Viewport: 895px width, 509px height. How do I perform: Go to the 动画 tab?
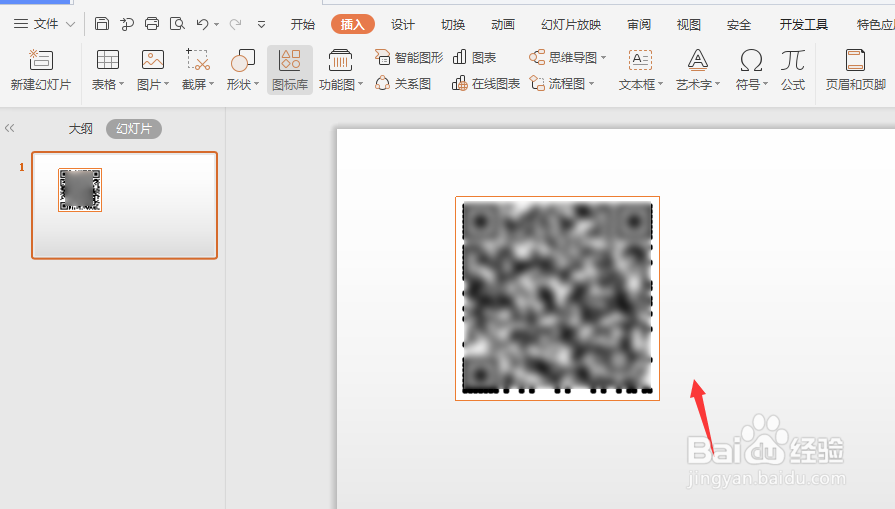503,25
